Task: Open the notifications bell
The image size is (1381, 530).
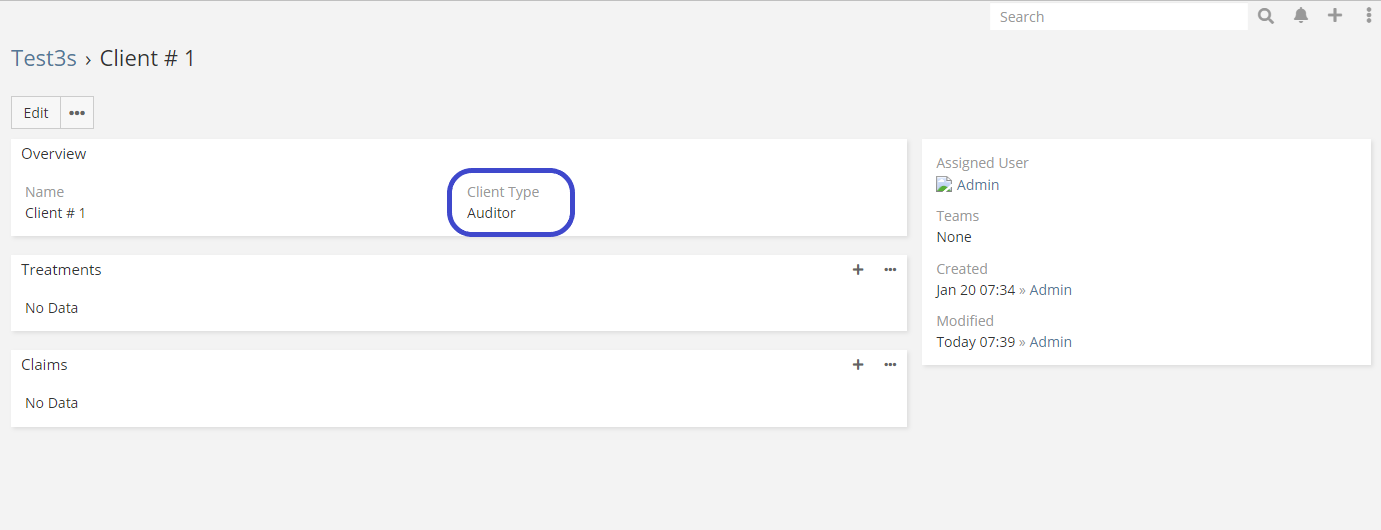Action: [x=1301, y=16]
